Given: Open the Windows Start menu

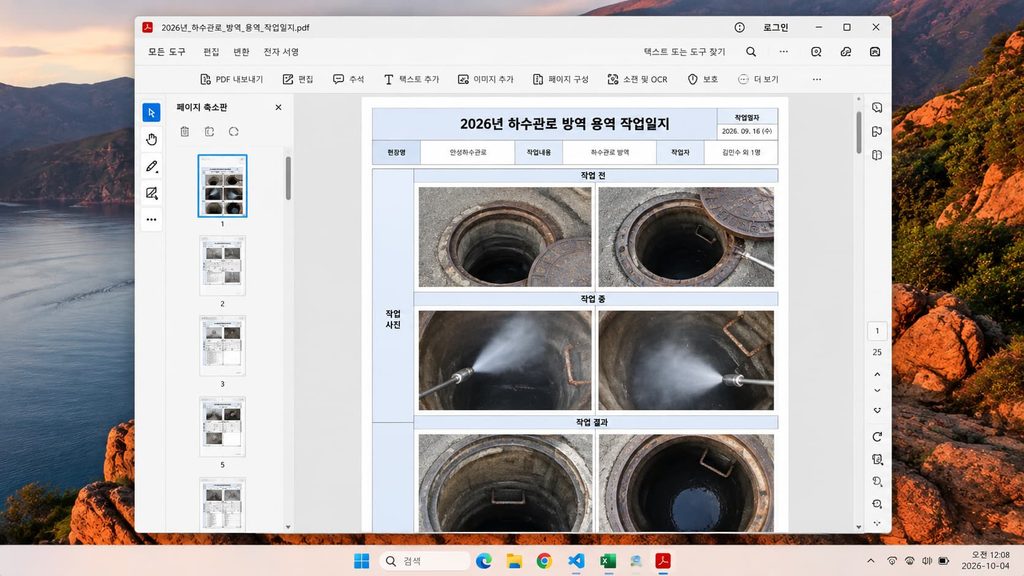Looking at the screenshot, I should click(x=361, y=561).
